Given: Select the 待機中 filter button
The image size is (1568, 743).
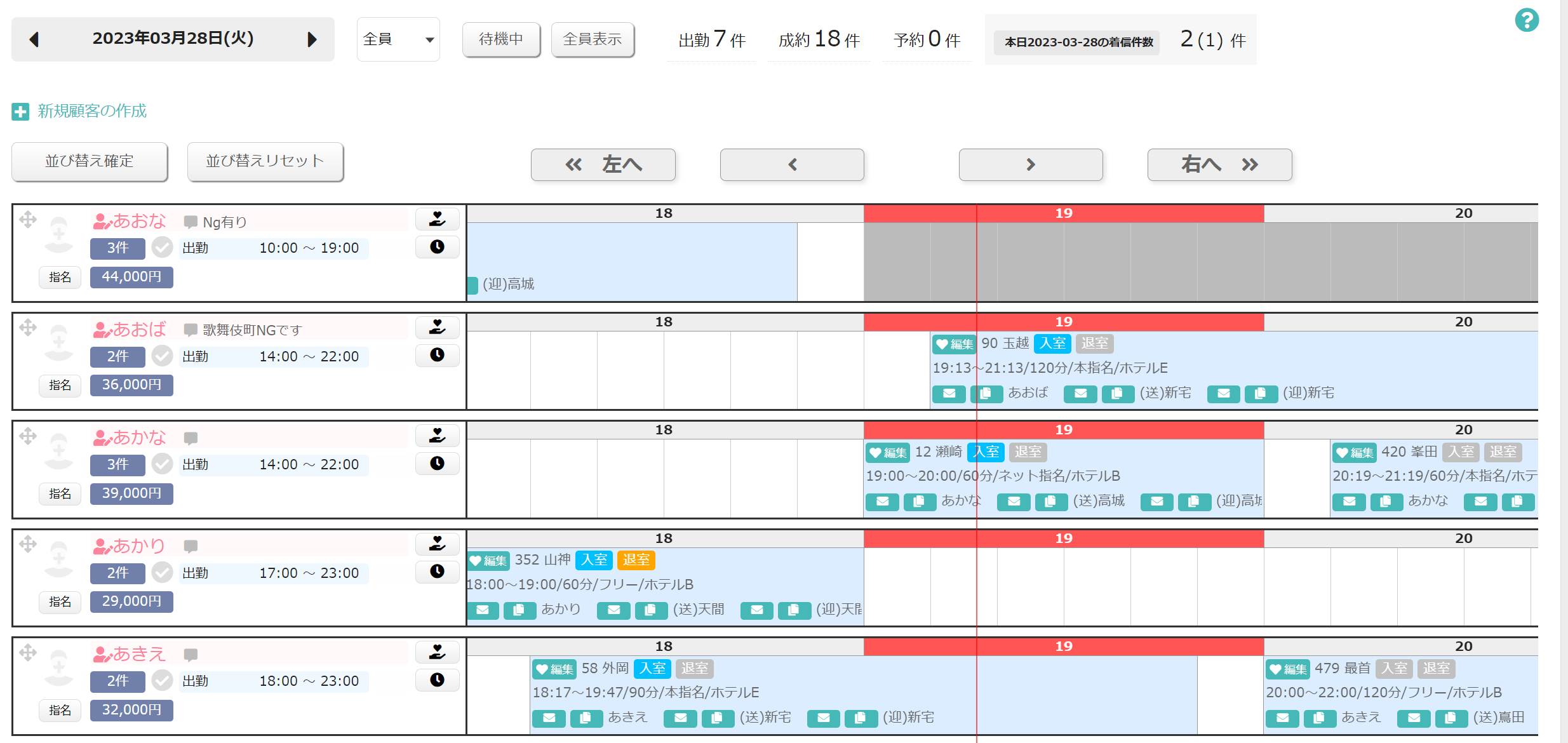Looking at the screenshot, I should point(501,39).
